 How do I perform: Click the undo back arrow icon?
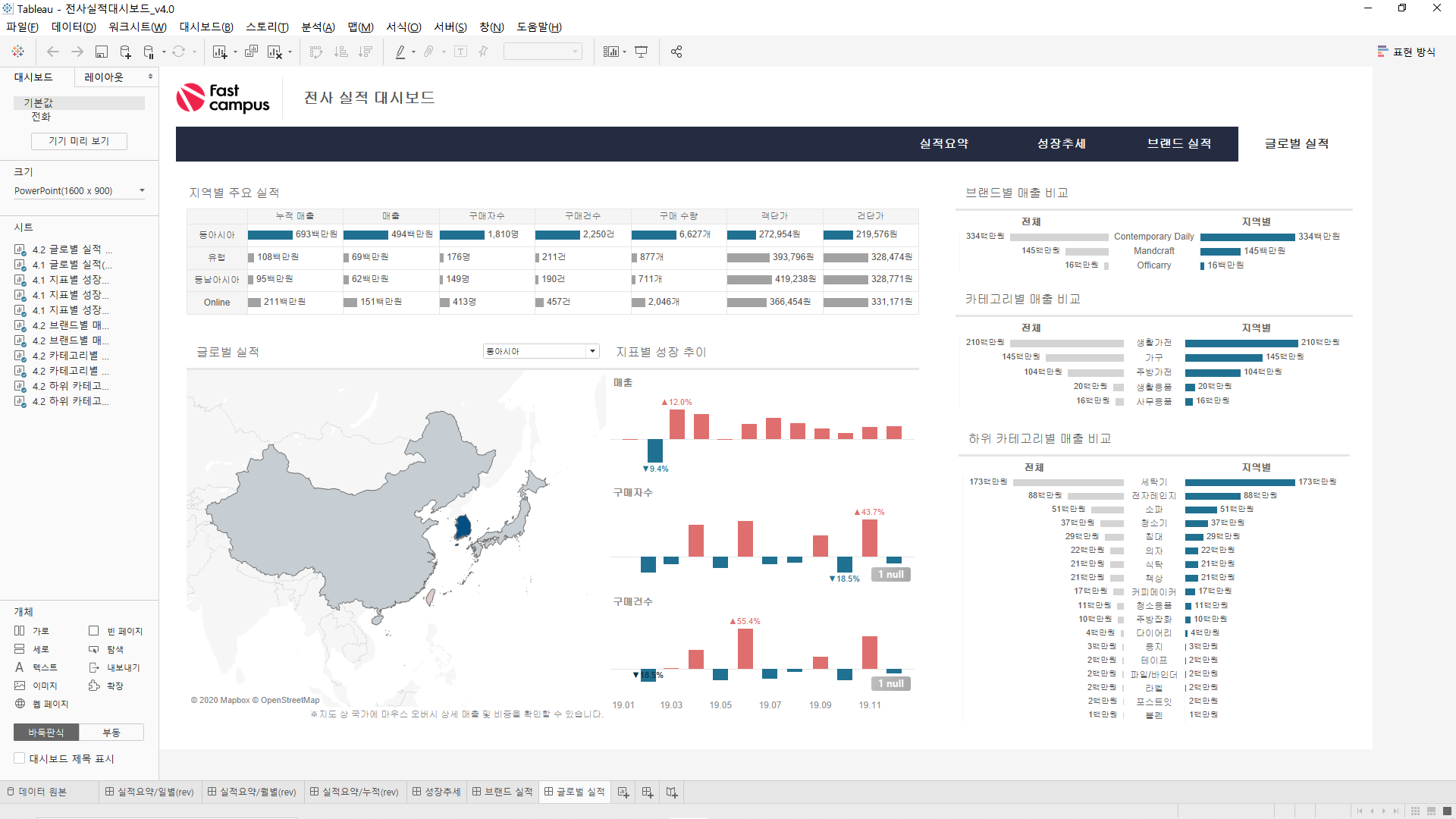pos(53,52)
